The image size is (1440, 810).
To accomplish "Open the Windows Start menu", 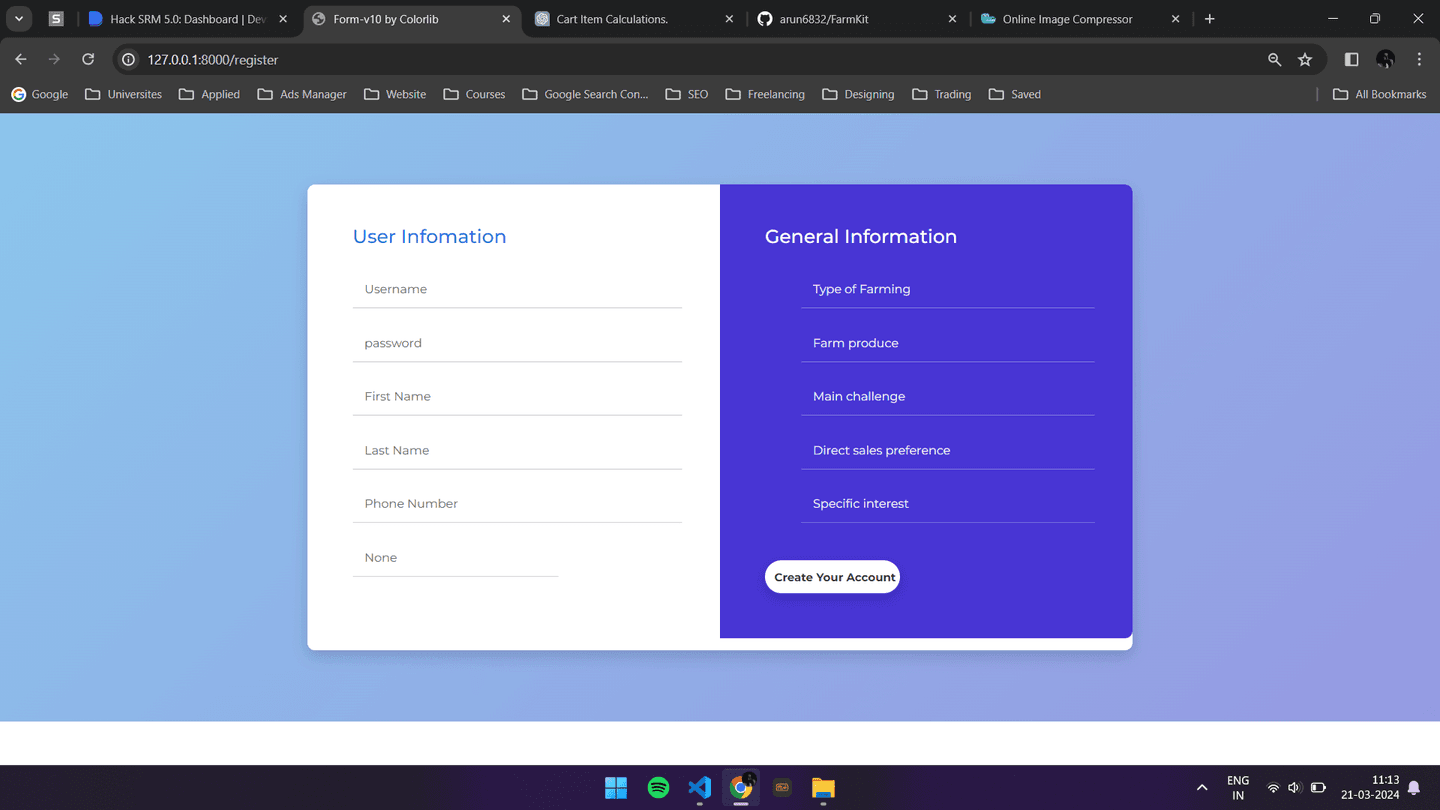I will 616,788.
